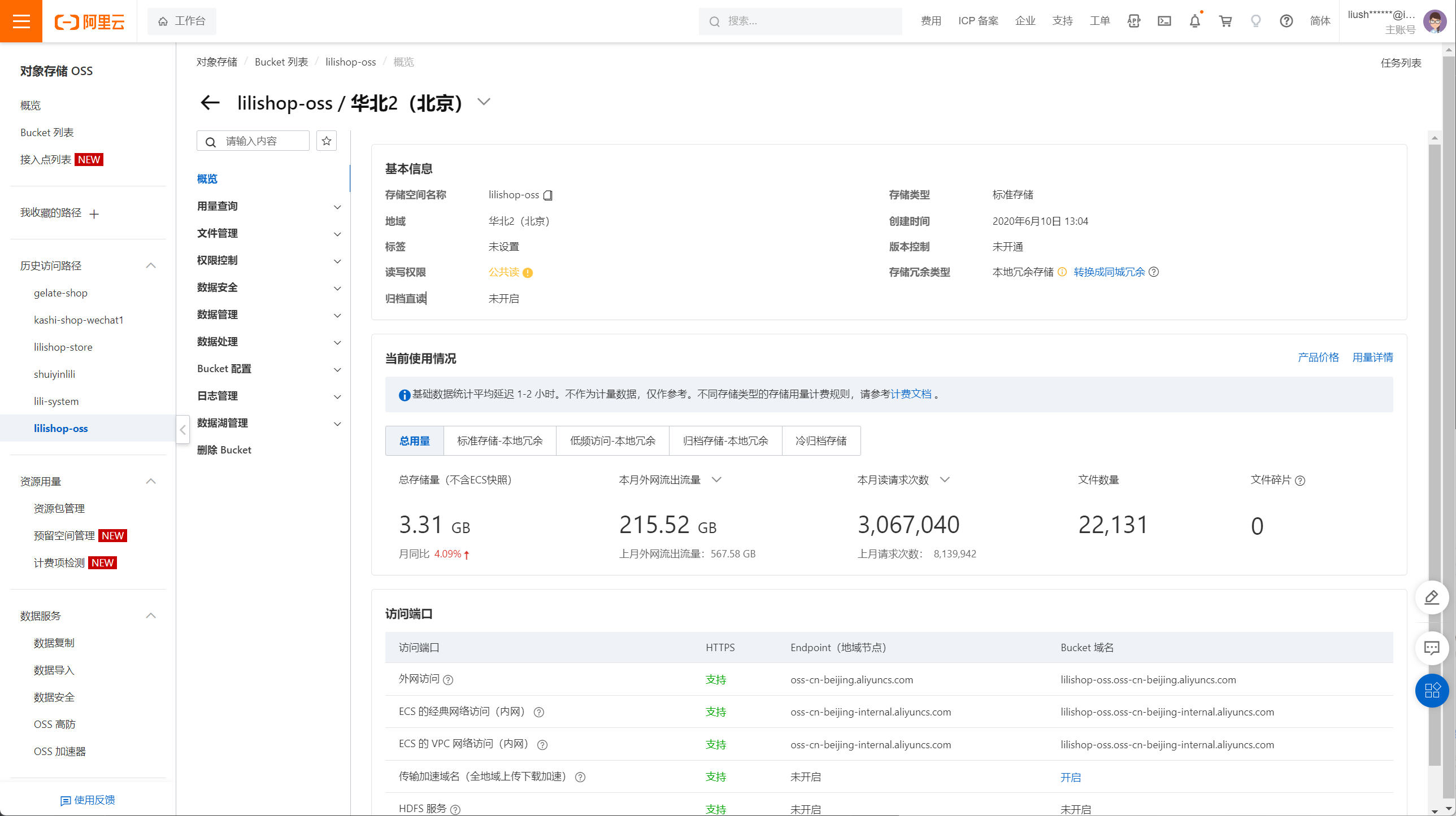The image size is (1456, 816).
Task: Collapse 资源用量 section
Action: click(151, 482)
